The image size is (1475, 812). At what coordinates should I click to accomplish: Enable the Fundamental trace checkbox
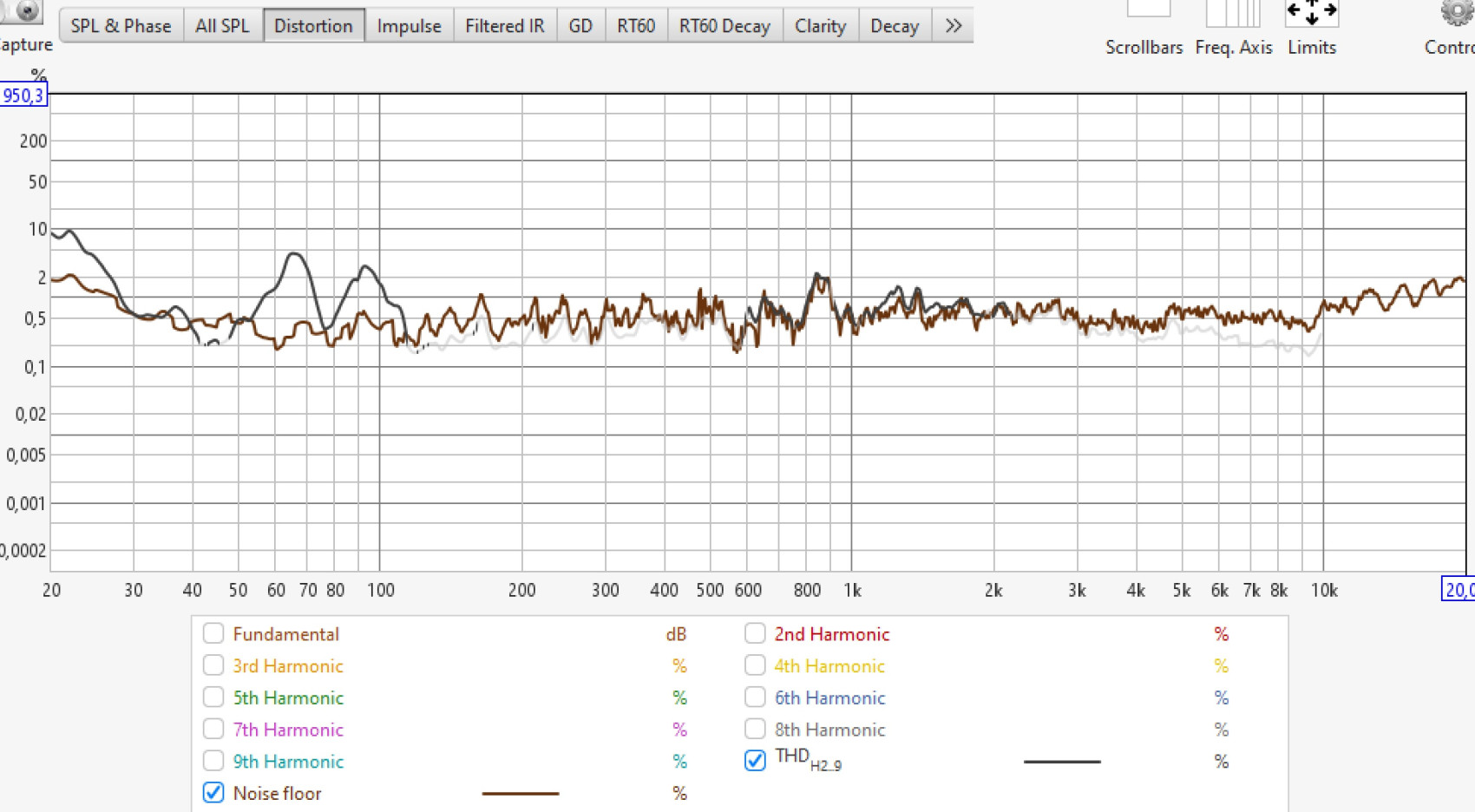click(213, 633)
